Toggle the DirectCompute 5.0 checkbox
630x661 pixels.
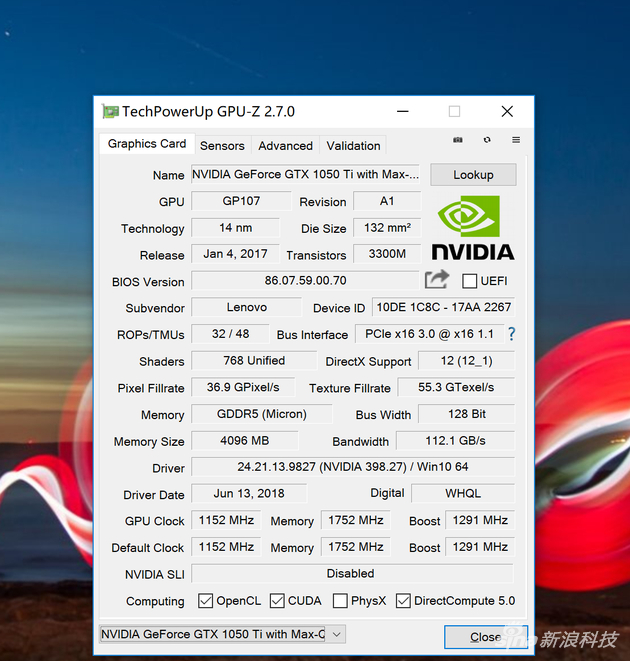(x=403, y=601)
